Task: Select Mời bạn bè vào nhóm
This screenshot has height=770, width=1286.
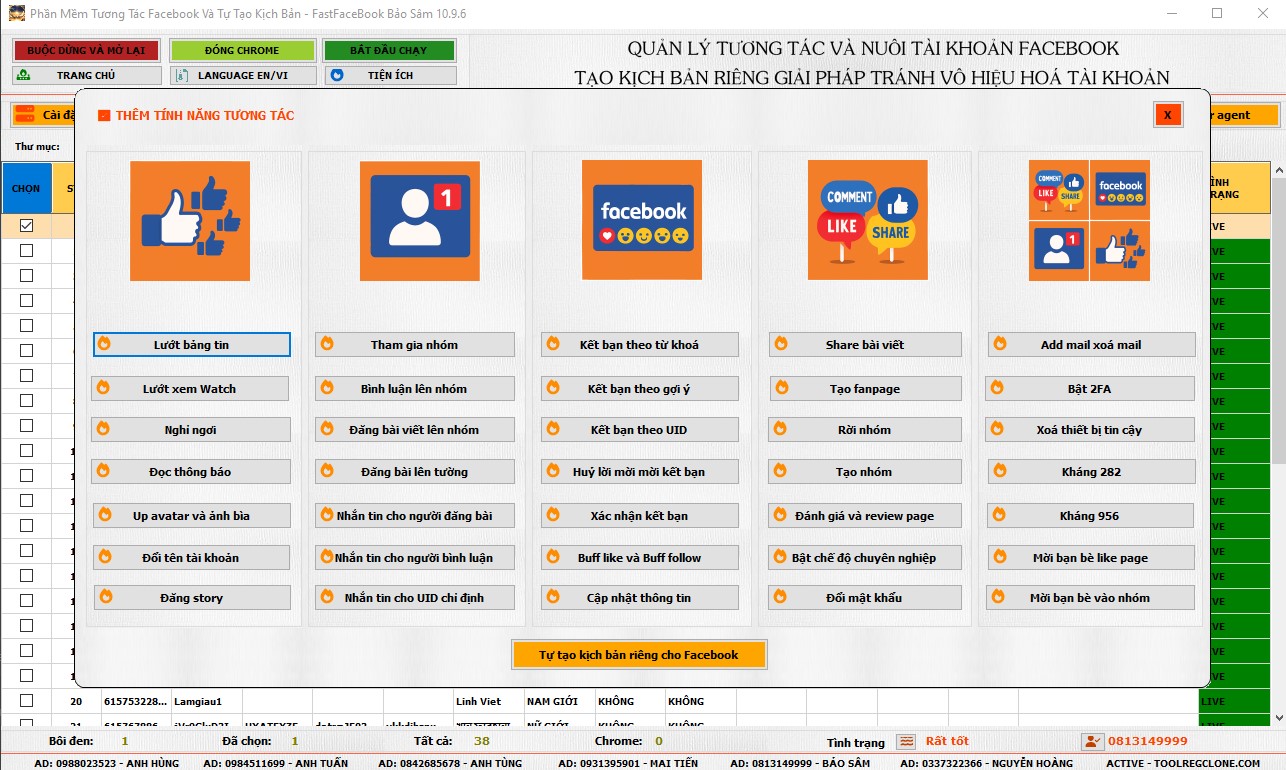Action: coord(1090,598)
